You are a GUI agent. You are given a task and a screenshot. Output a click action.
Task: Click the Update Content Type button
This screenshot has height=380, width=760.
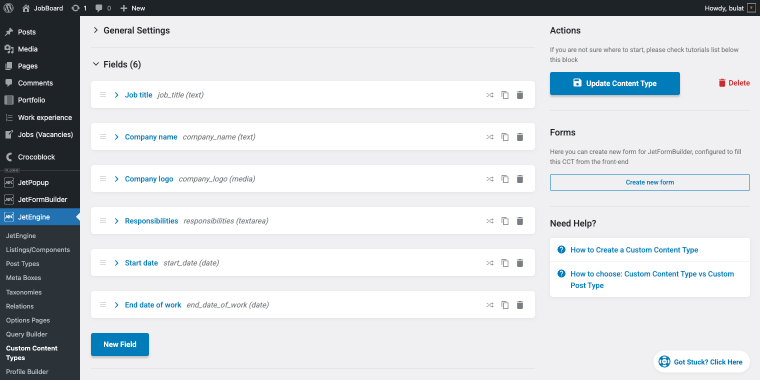coord(615,83)
